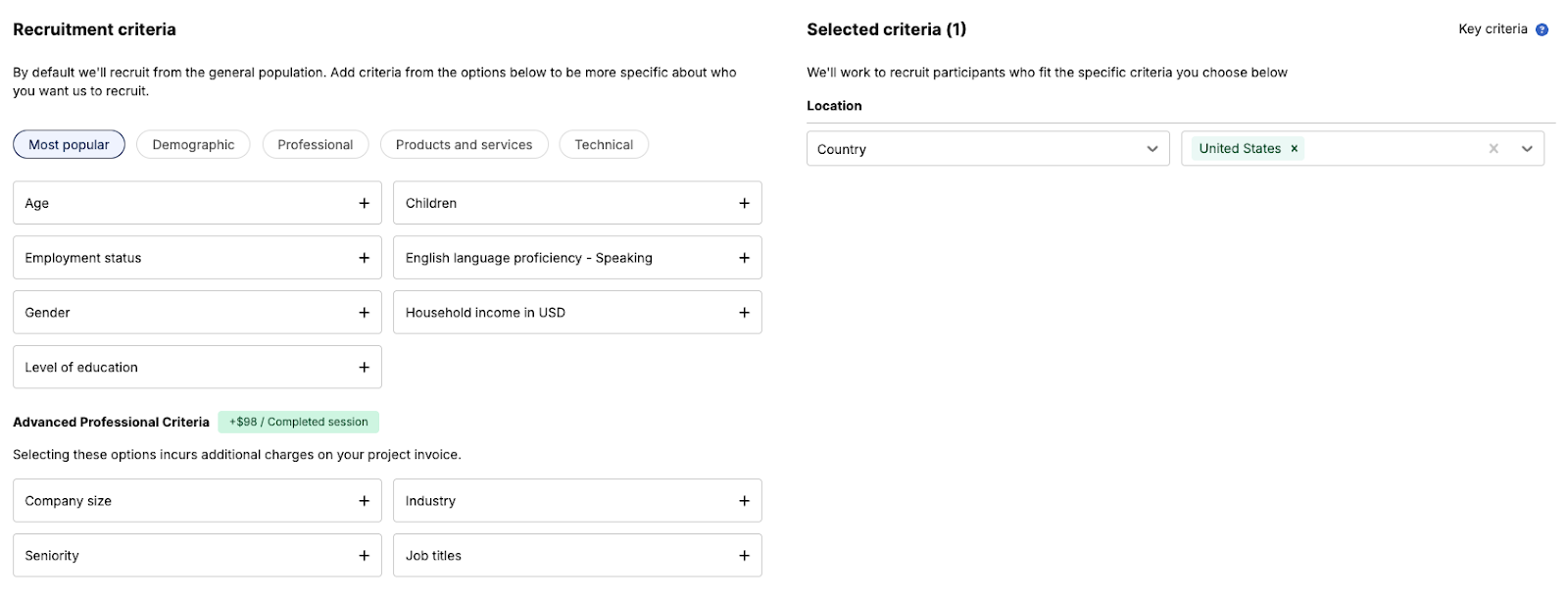Select the Professional criteria category
The image size is (1568, 602).
[316, 144]
